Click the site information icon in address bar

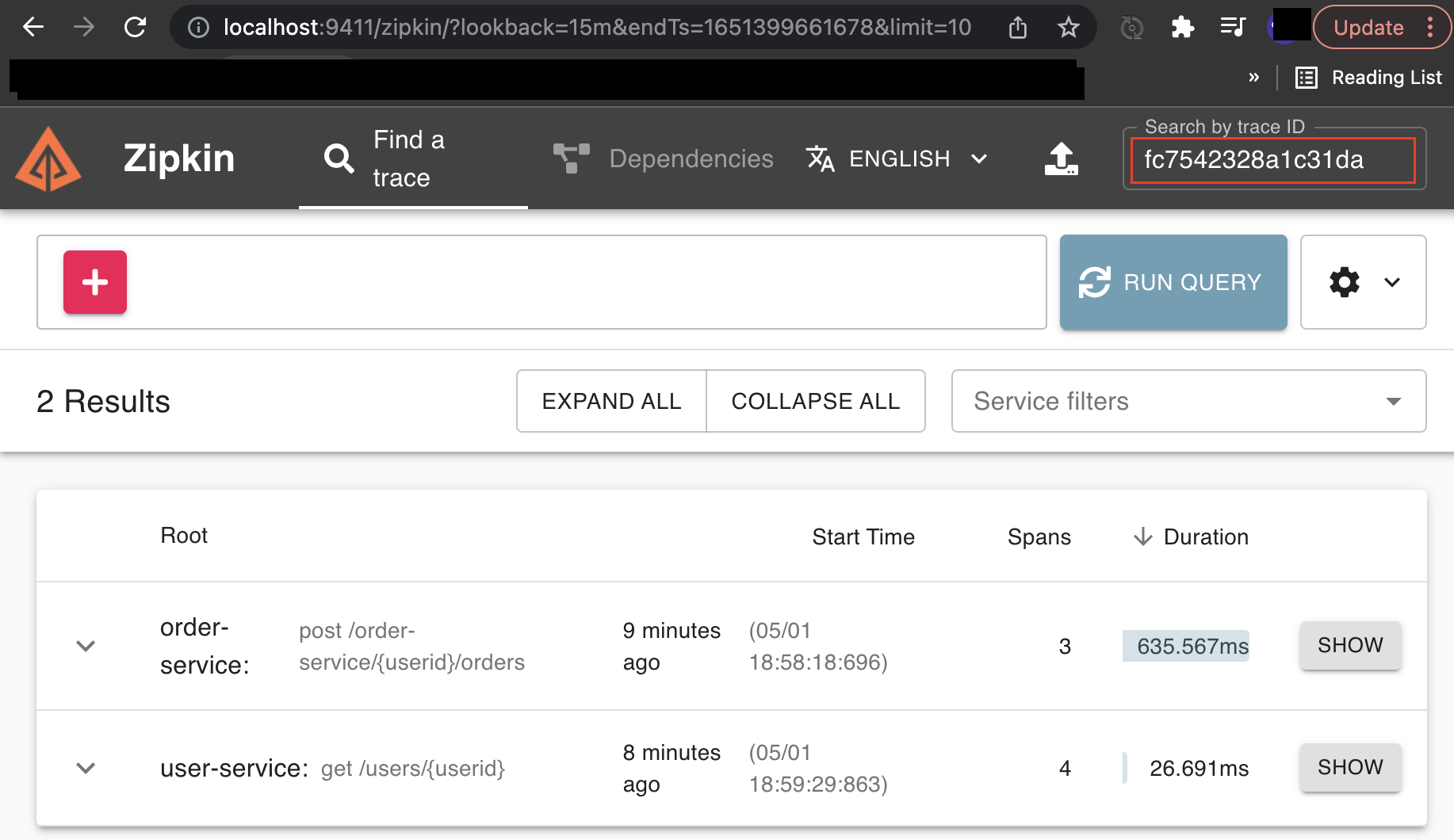point(198,28)
